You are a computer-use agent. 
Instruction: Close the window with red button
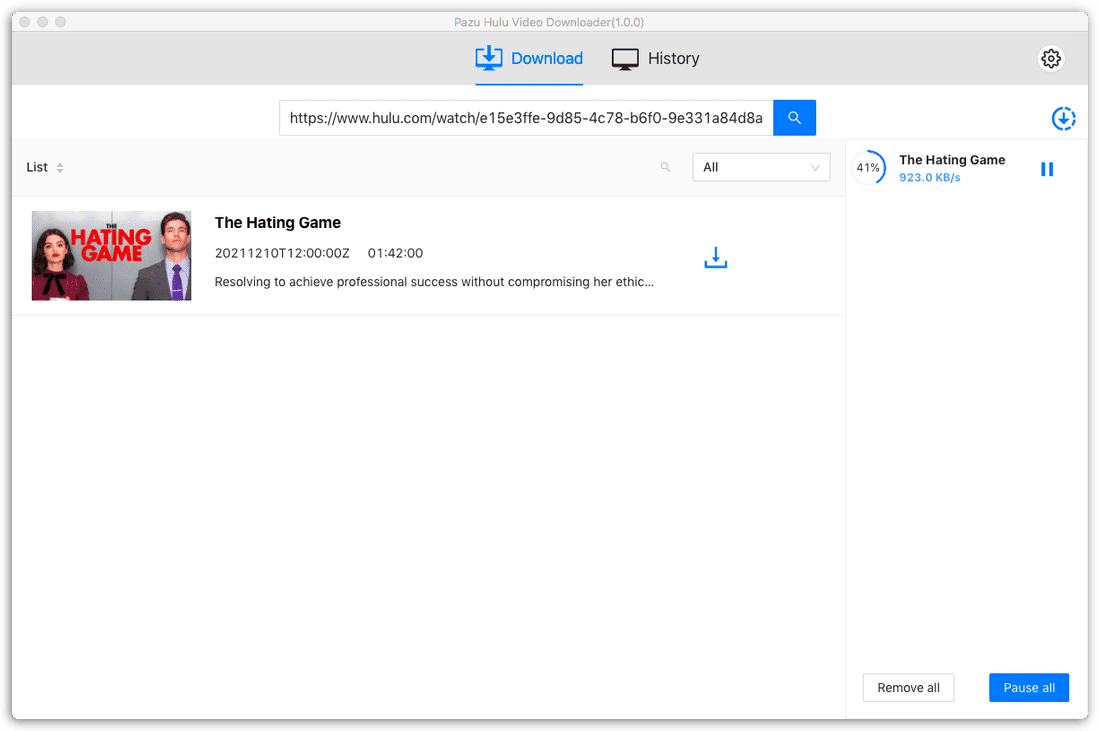[25, 22]
